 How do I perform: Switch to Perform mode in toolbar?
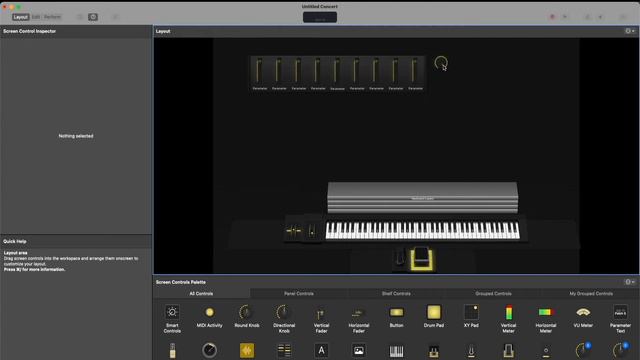click(x=52, y=17)
